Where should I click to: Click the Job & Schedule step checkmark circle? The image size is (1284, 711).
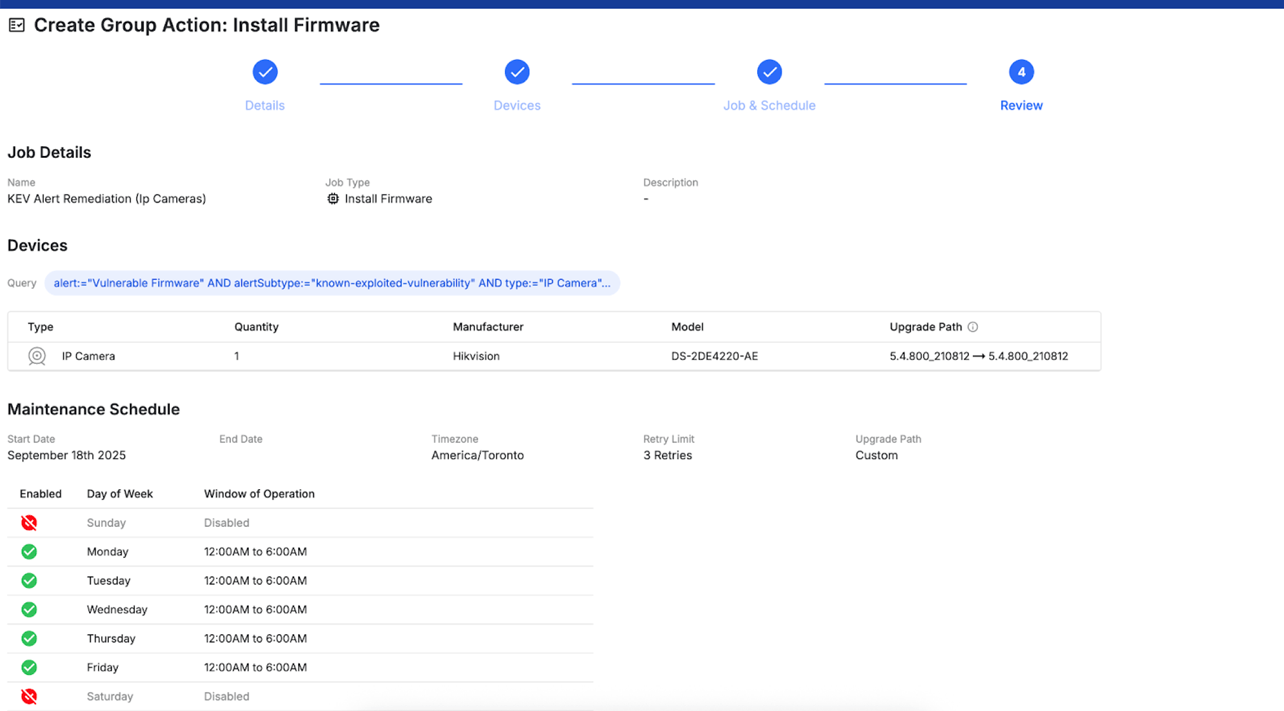(x=769, y=72)
